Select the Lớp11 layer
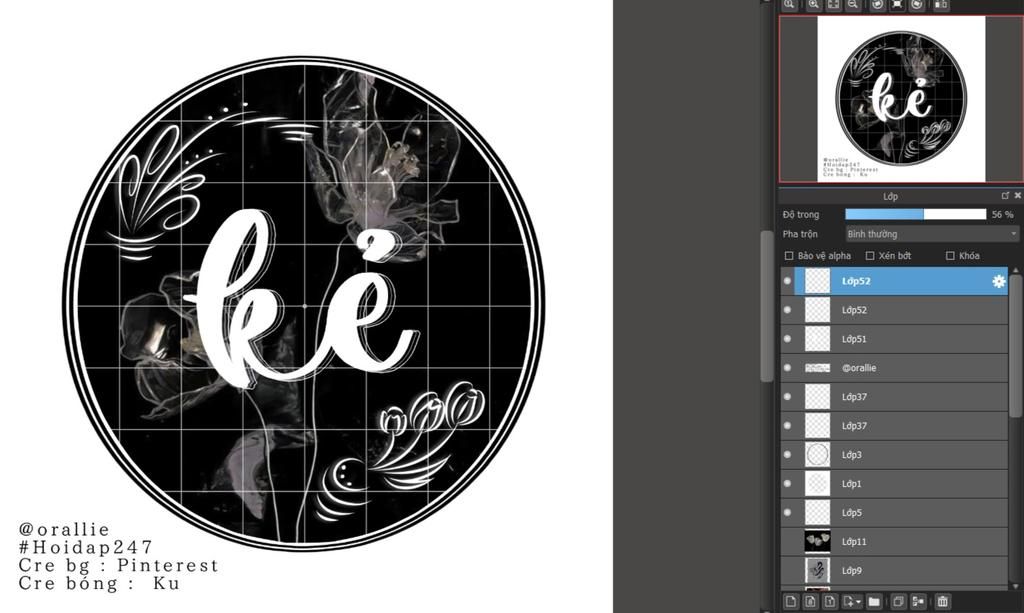Screen dimensions: 1024x613 coord(900,542)
